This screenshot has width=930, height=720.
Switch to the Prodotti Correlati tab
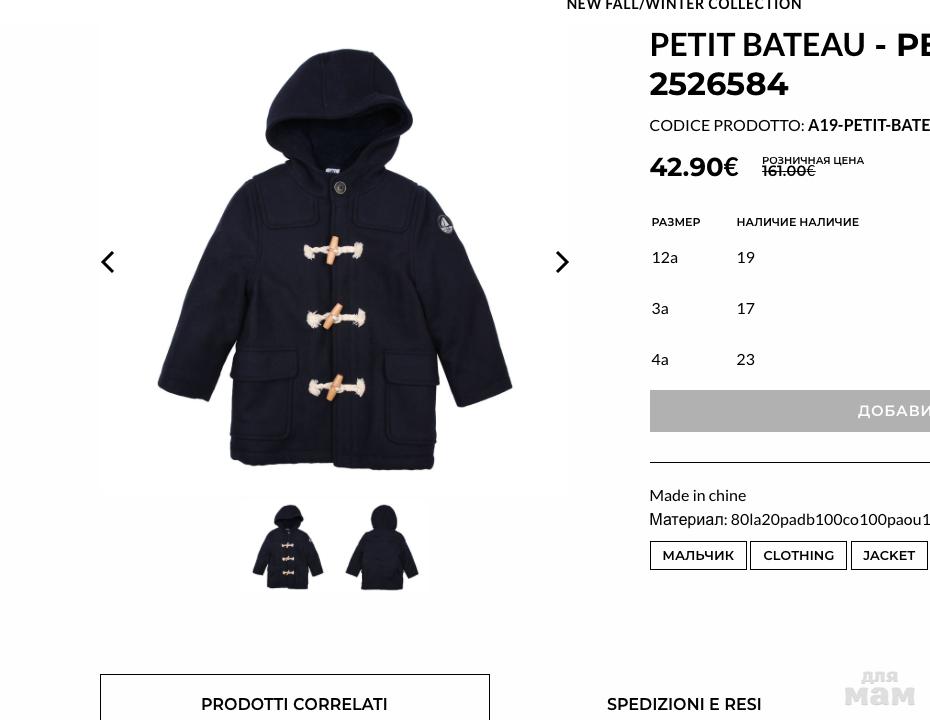pyautogui.click(x=294, y=704)
